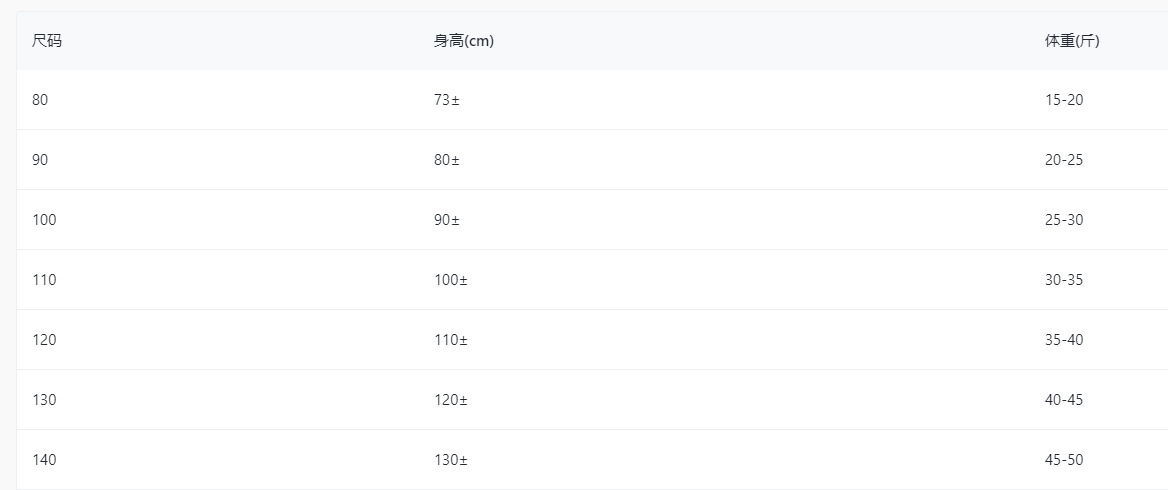The image size is (1168, 490).
Task: Click the 尺码 column header
Action: 48,41
